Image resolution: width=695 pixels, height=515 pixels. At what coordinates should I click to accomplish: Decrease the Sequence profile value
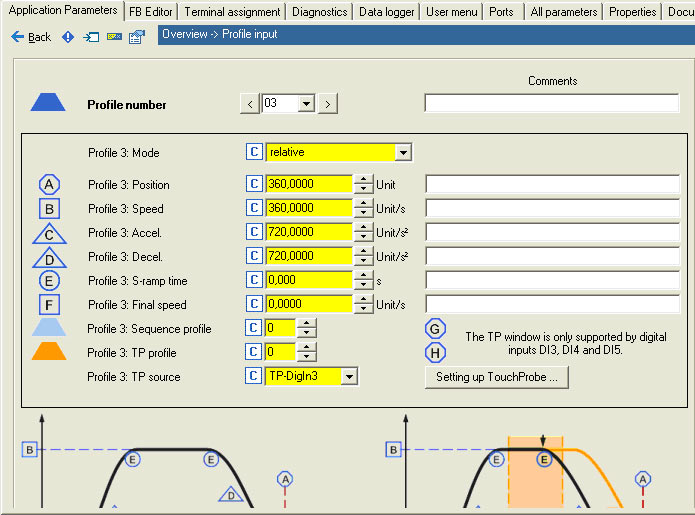pos(306,333)
